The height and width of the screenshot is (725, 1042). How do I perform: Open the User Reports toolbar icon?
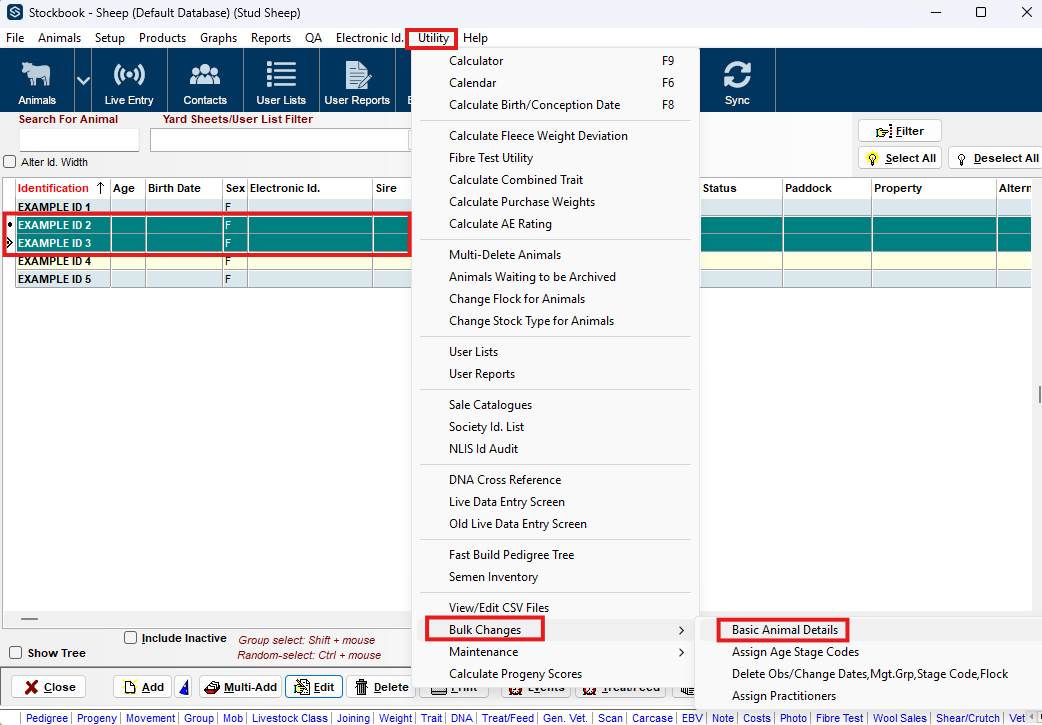point(357,82)
